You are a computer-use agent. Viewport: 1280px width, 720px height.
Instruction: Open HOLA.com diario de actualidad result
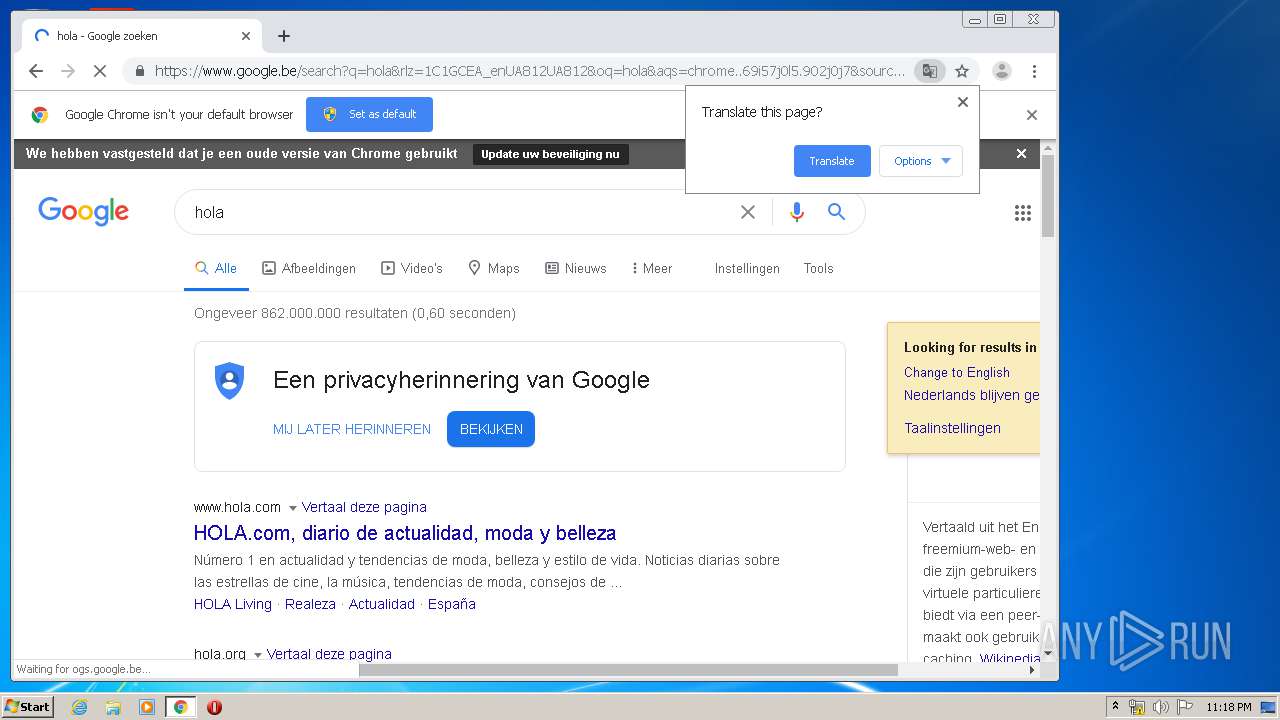click(405, 533)
